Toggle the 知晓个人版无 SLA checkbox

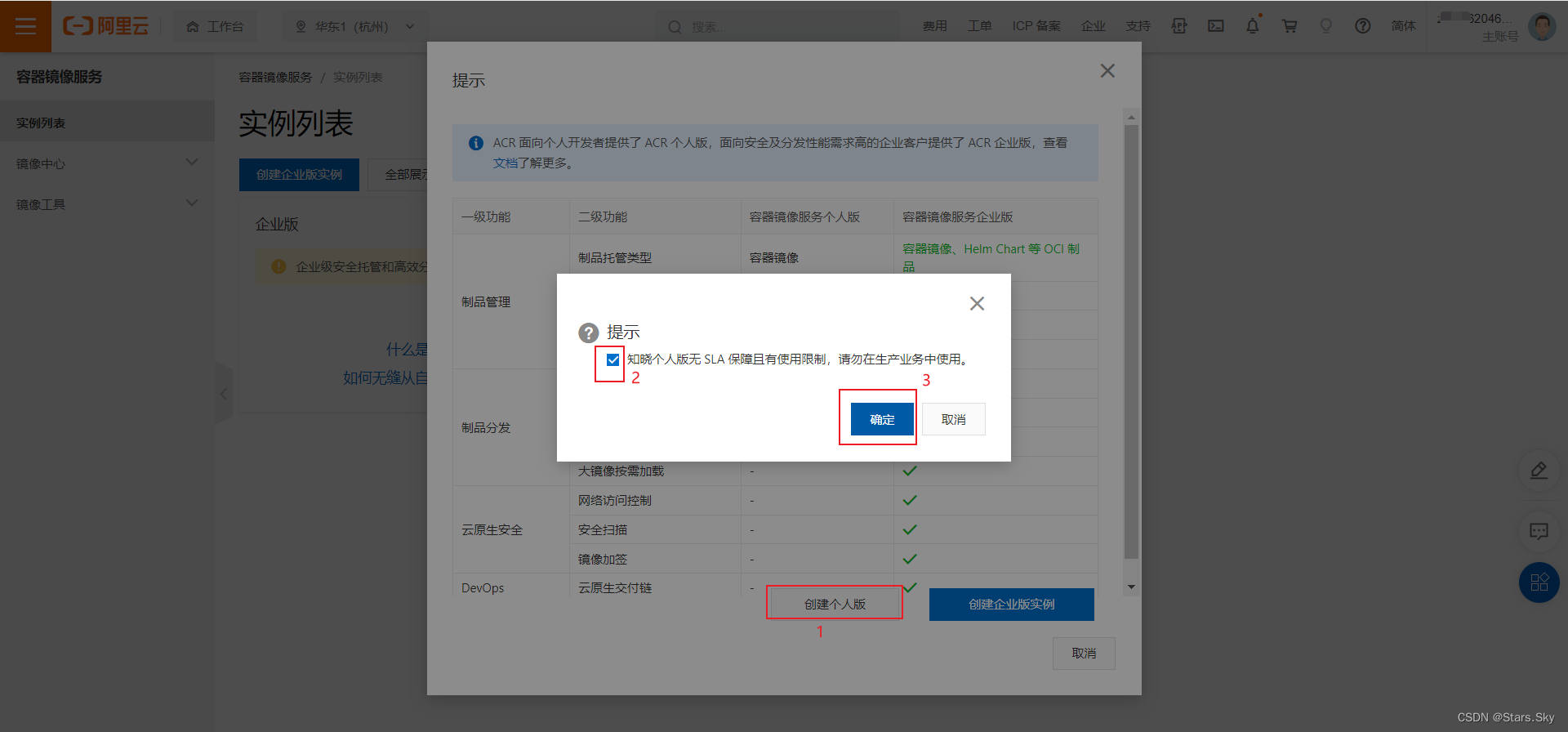point(612,359)
